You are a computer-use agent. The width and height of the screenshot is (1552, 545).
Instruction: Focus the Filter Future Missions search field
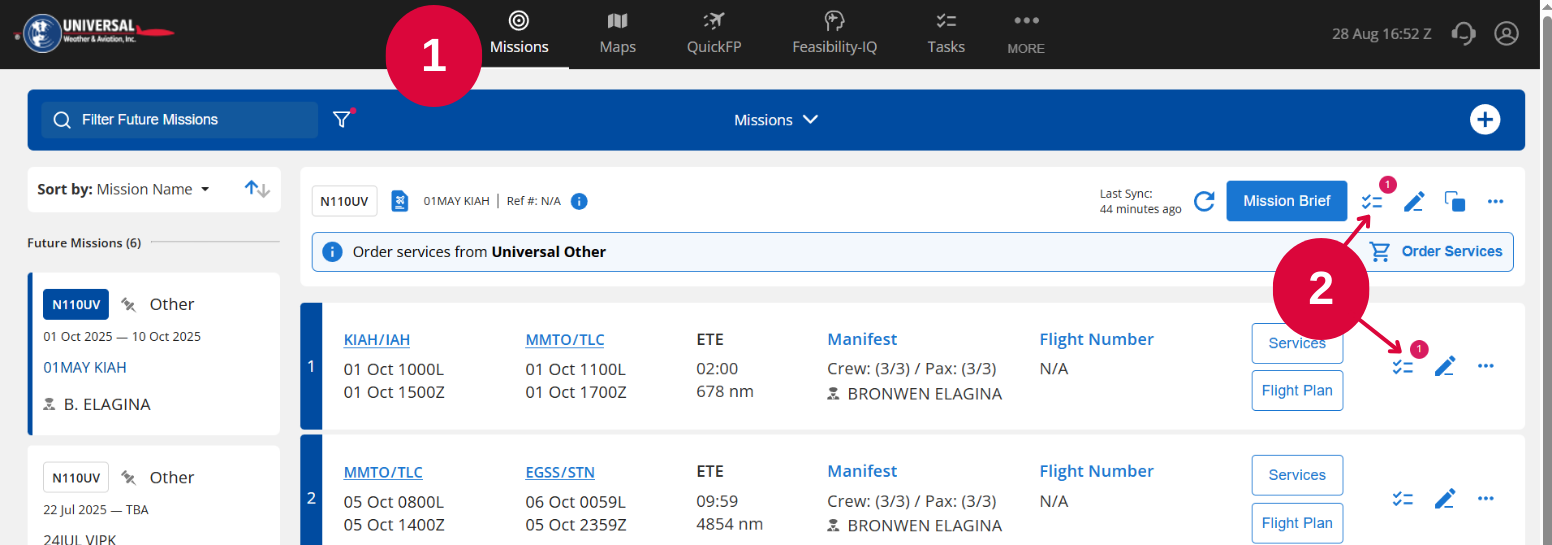180,120
